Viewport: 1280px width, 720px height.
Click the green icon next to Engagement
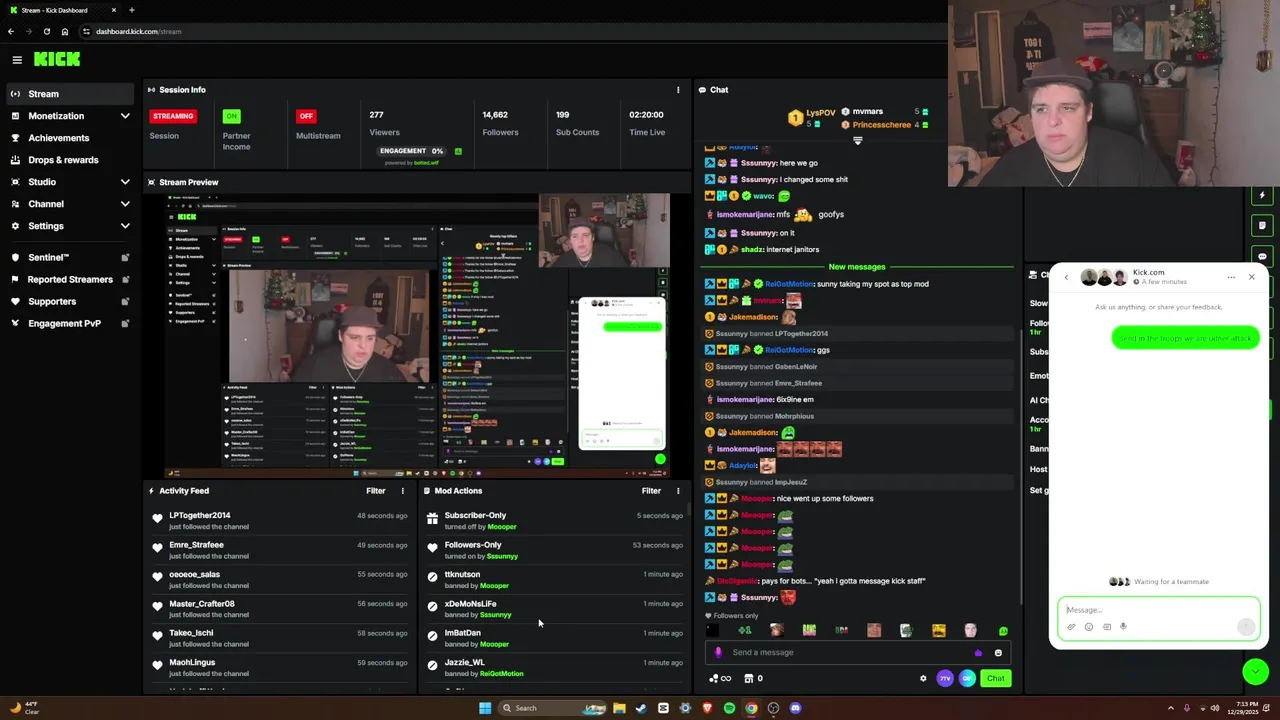[458, 151]
